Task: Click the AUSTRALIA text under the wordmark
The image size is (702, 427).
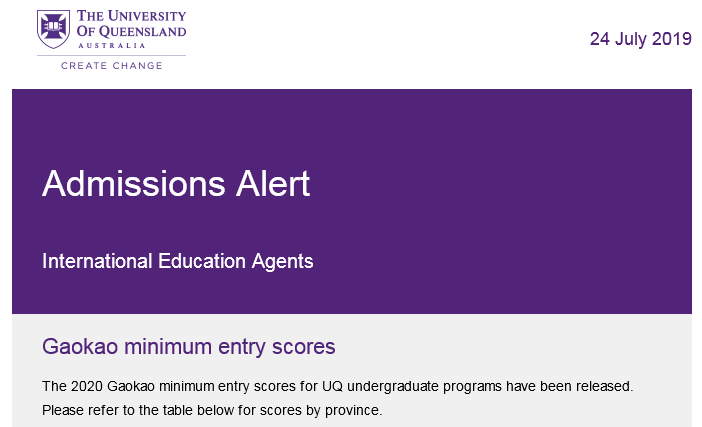Action: click(111, 45)
